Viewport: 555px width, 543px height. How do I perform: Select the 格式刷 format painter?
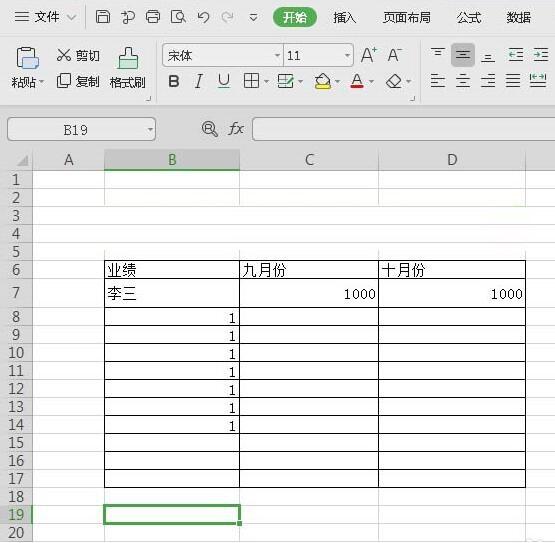127,68
